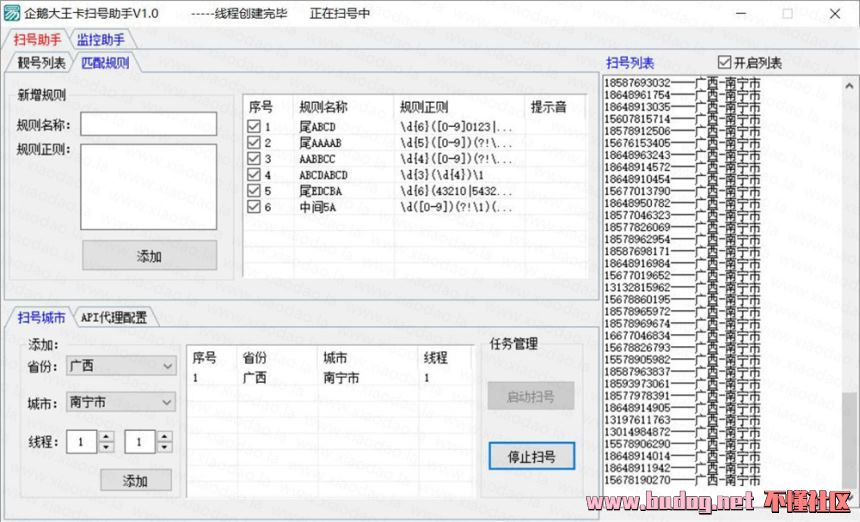Click the 停止扫号 button
Image resolution: width=860 pixels, height=522 pixels.
point(531,457)
